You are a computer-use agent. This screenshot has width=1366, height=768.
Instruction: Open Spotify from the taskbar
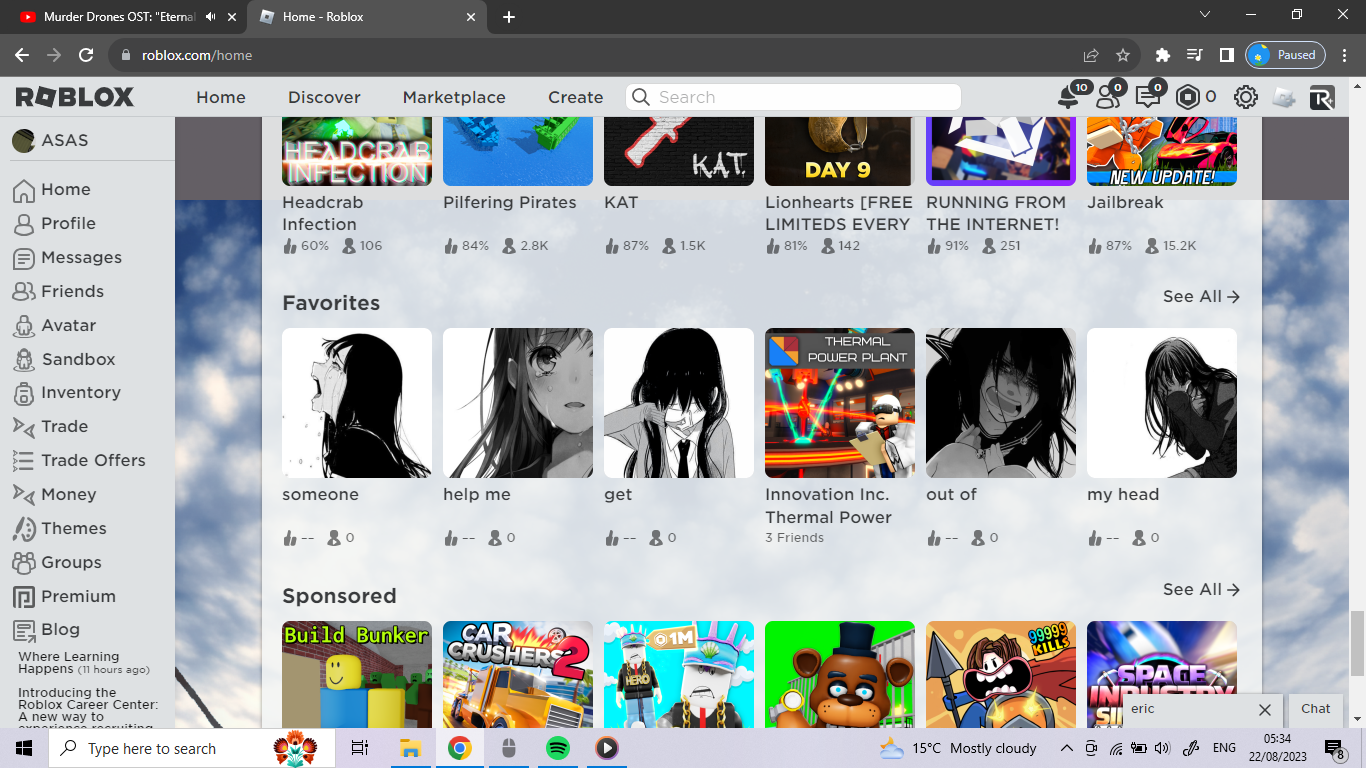point(557,748)
